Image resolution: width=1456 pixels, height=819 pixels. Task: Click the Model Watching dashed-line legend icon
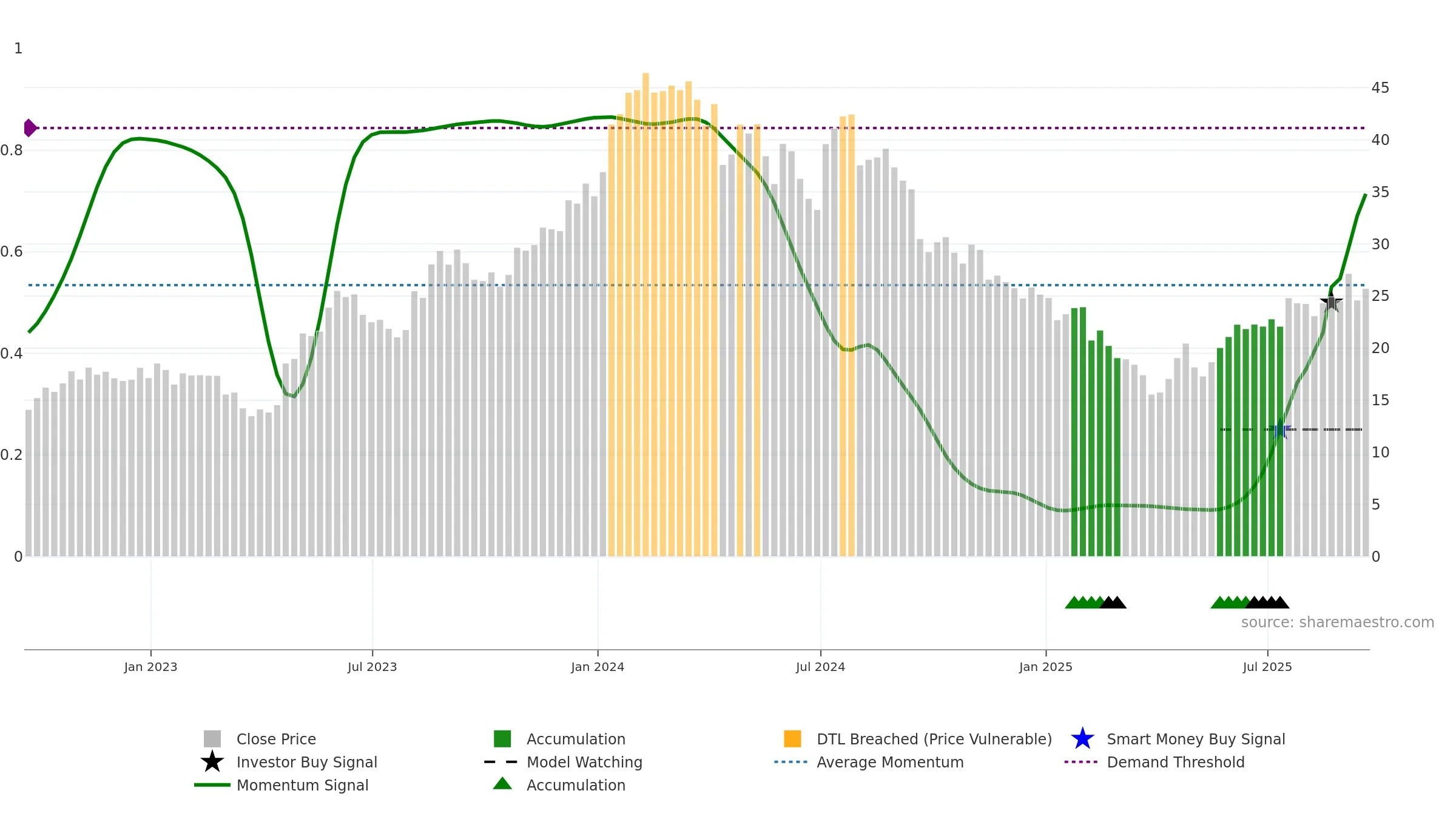pos(500,762)
